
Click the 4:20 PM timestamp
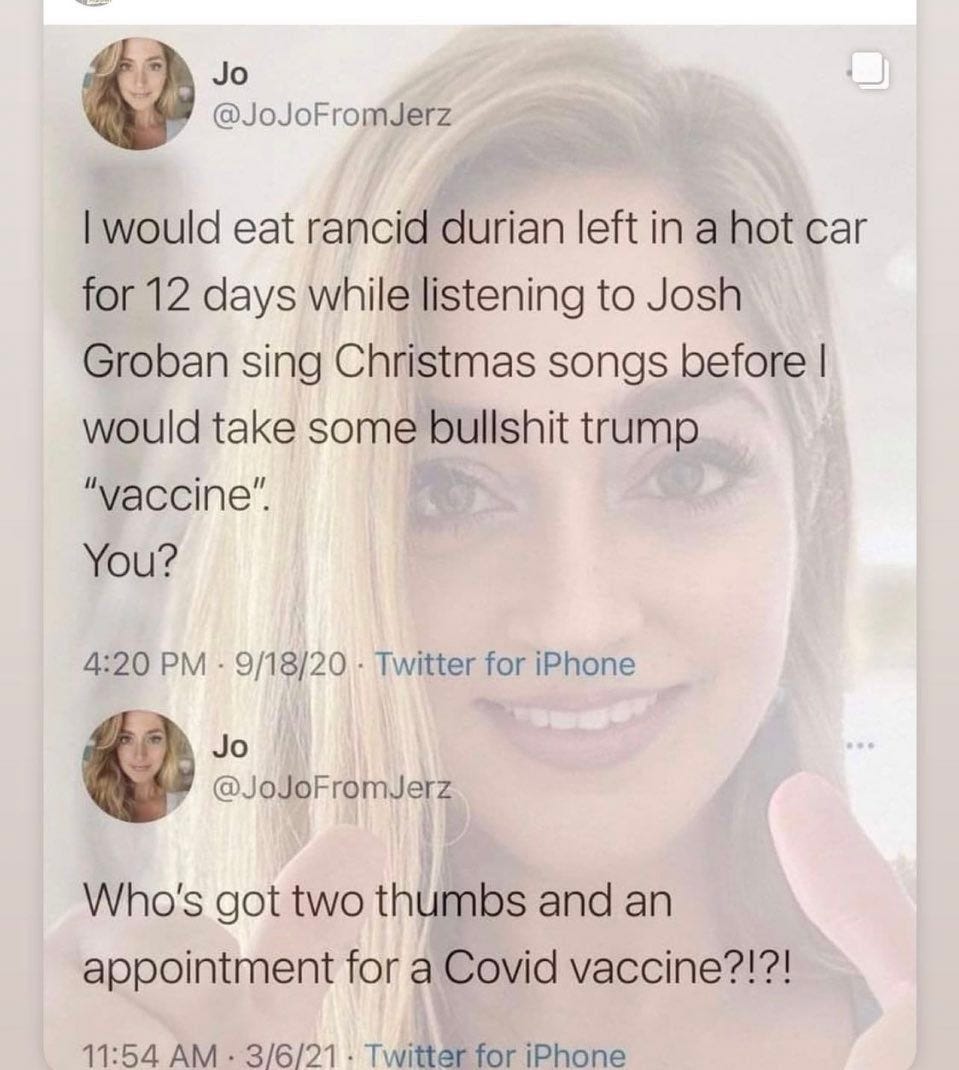click(144, 664)
